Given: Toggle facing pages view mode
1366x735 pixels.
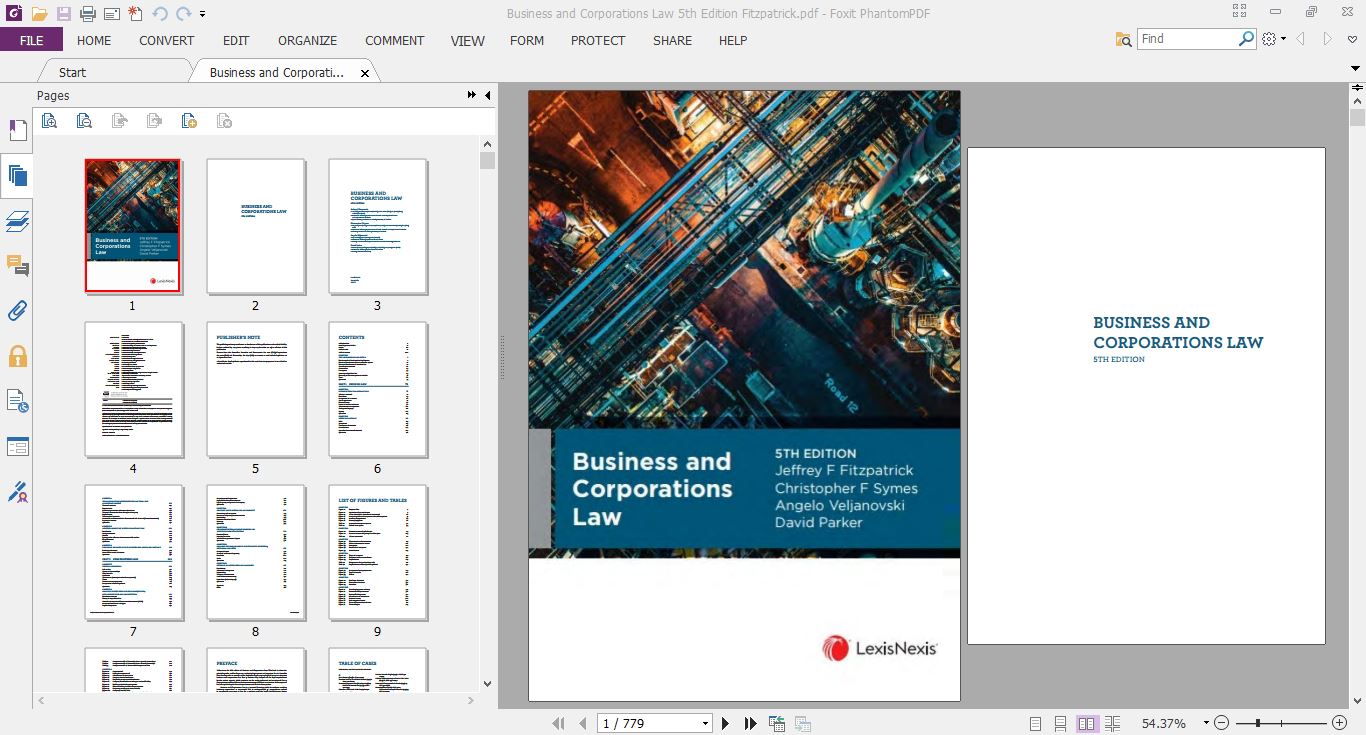Looking at the screenshot, I should (x=1087, y=723).
